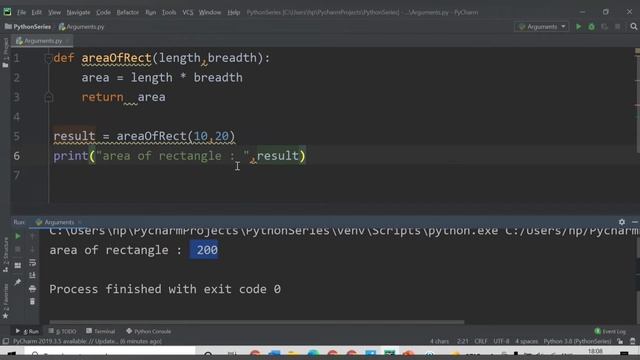The image size is (640, 360).
Task: Switch to the Run tool window button
Action: [27, 331]
